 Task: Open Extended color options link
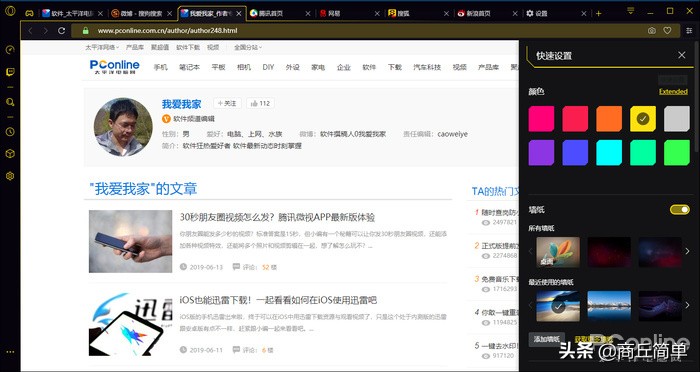(x=673, y=92)
